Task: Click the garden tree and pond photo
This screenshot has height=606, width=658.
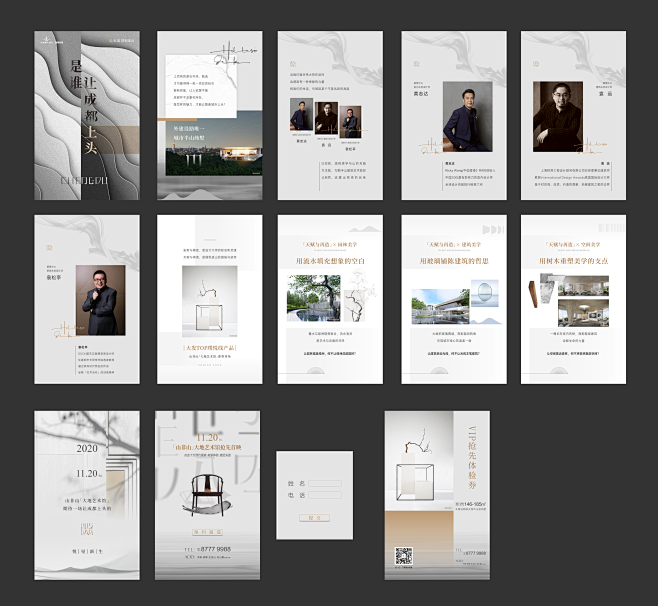Action: [314, 298]
